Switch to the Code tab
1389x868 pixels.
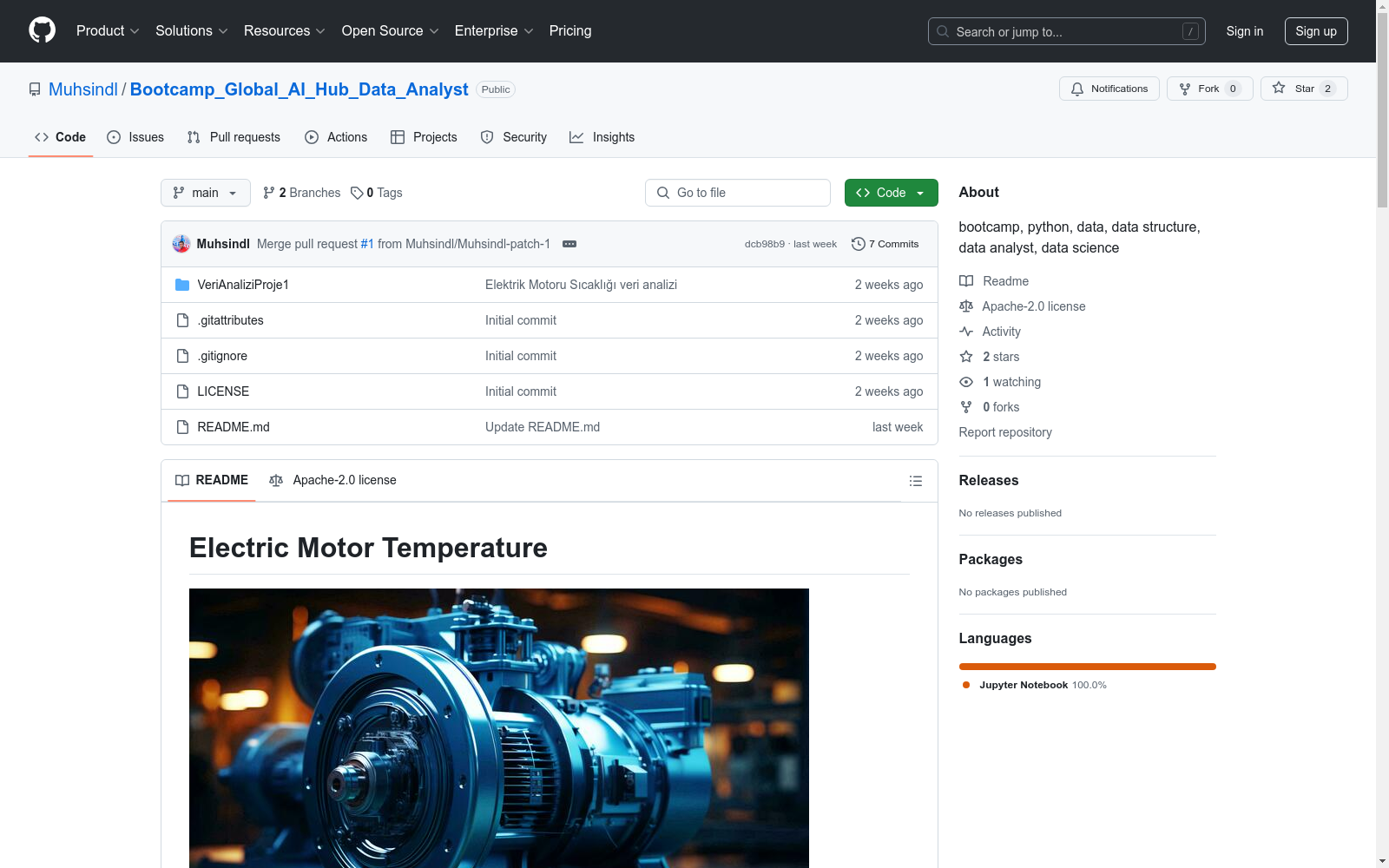(60, 137)
